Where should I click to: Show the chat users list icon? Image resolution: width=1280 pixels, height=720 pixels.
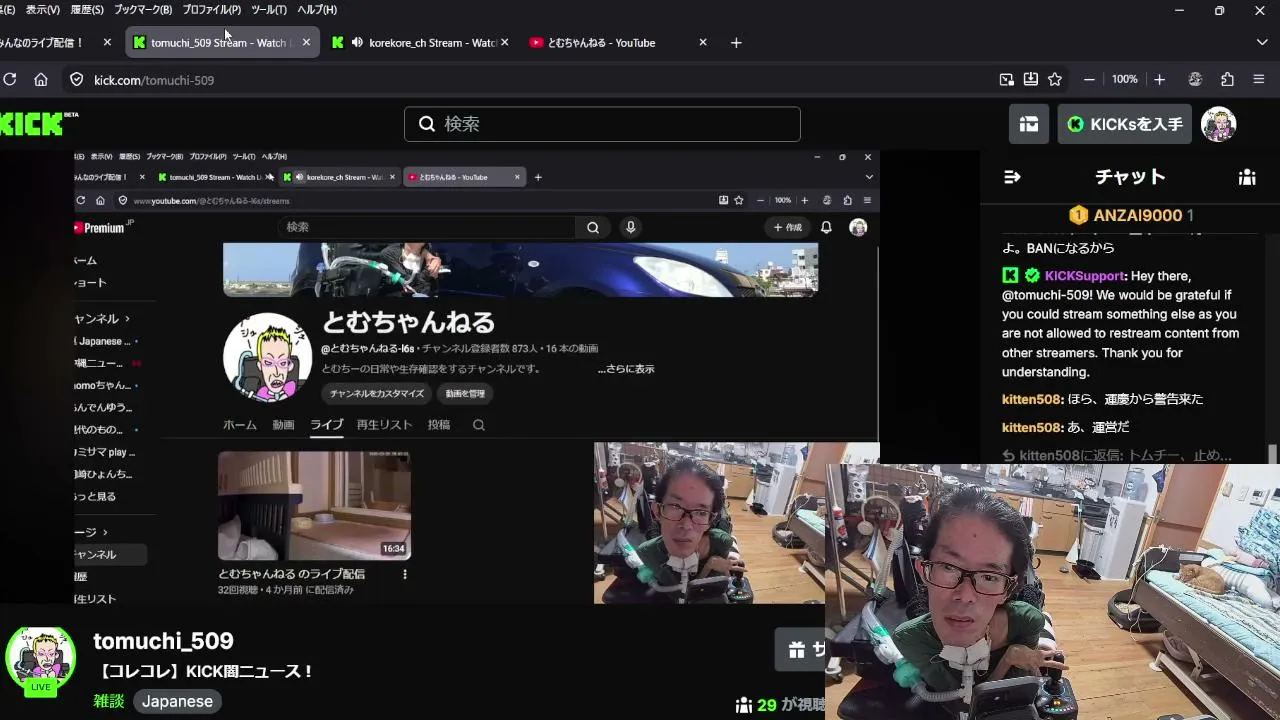(1247, 177)
